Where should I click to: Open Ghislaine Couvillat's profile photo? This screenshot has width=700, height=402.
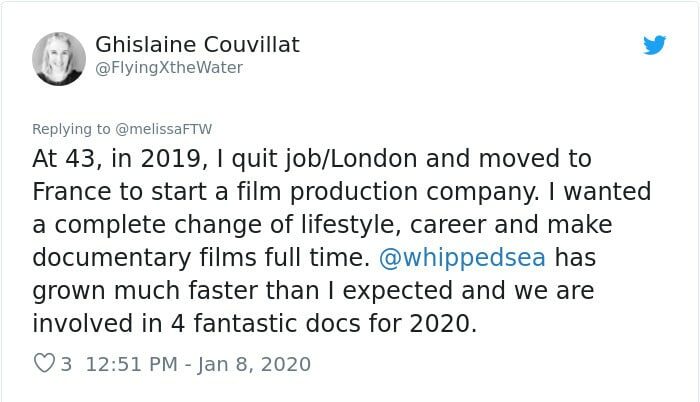pos(58,59)
